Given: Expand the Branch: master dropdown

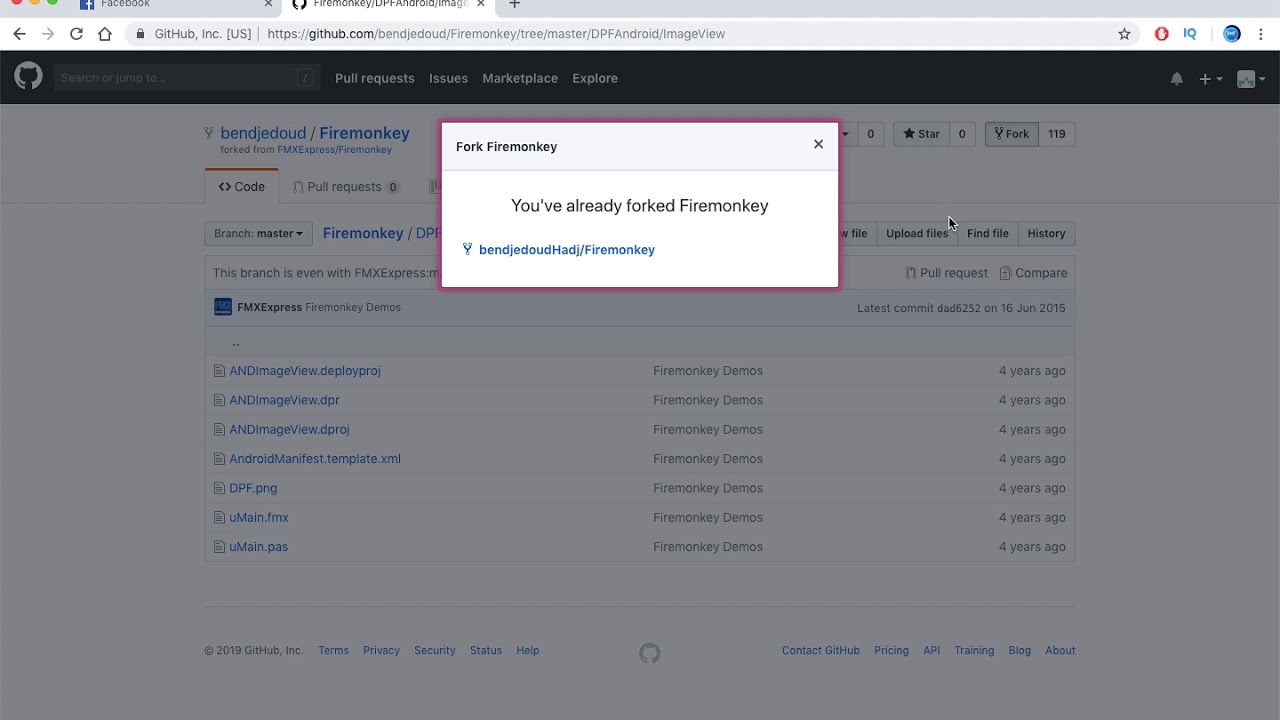Looking at the screenshot, I should click(x=258, y=233).
